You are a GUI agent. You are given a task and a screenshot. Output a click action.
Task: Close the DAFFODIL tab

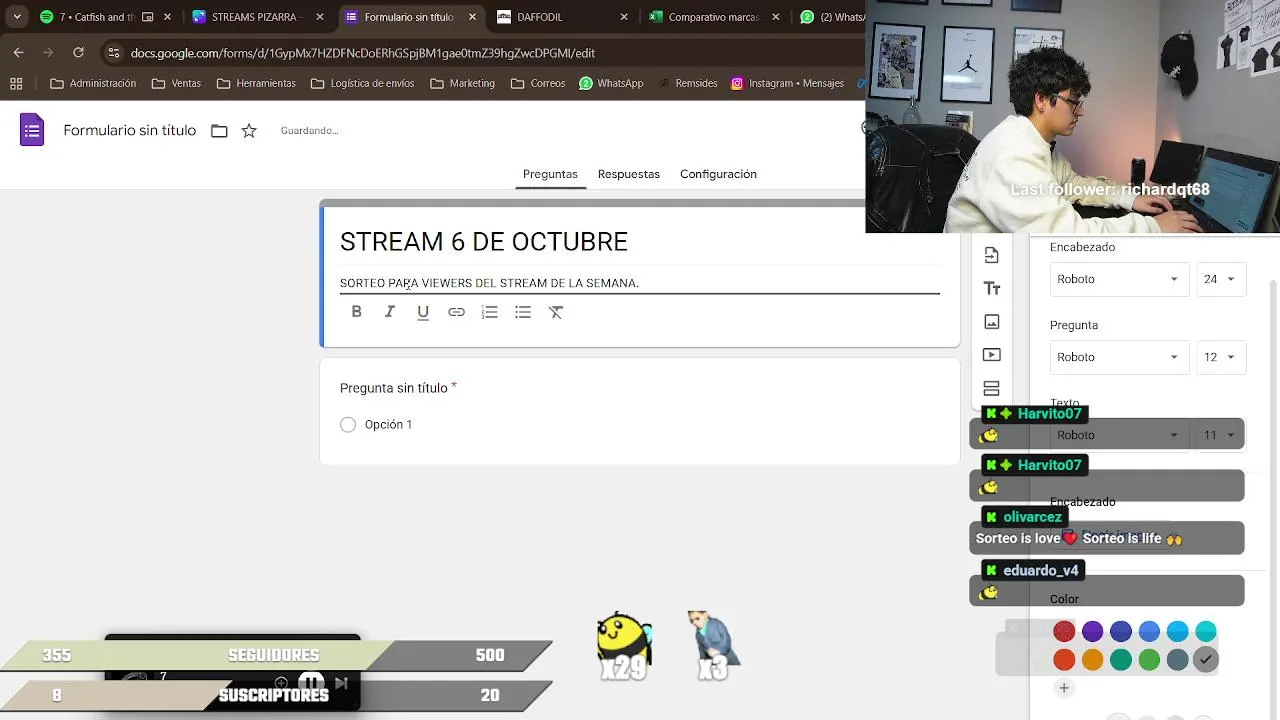pos(624,17)
